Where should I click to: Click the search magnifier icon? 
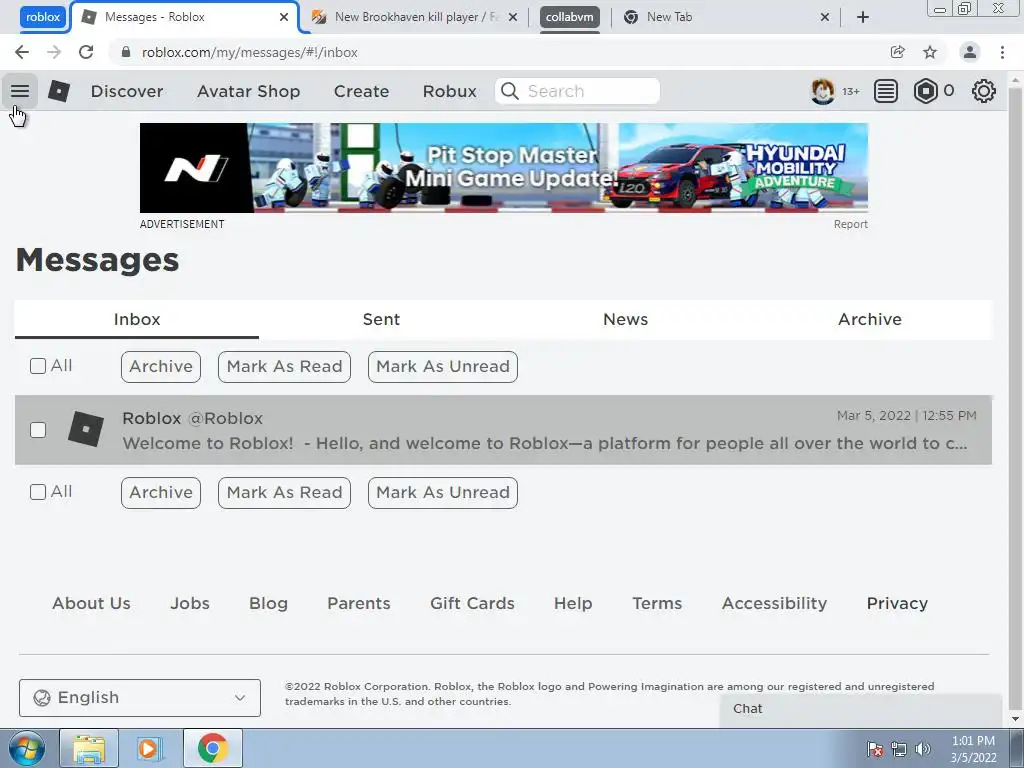coord(510,91)
